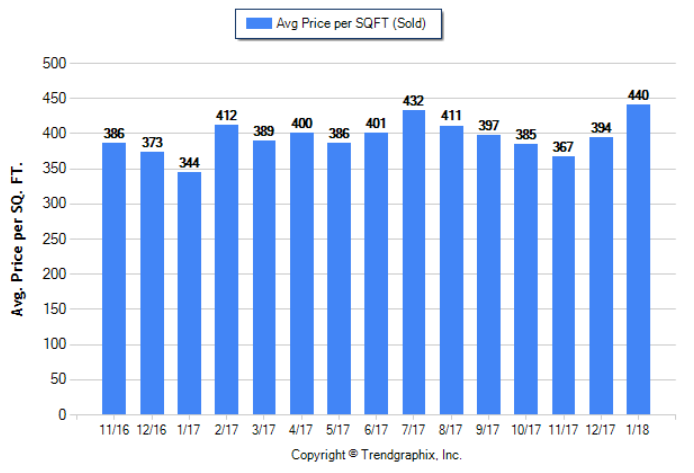
Task: Select the 4/17 bar valued 400
Action: pos(301,273)
